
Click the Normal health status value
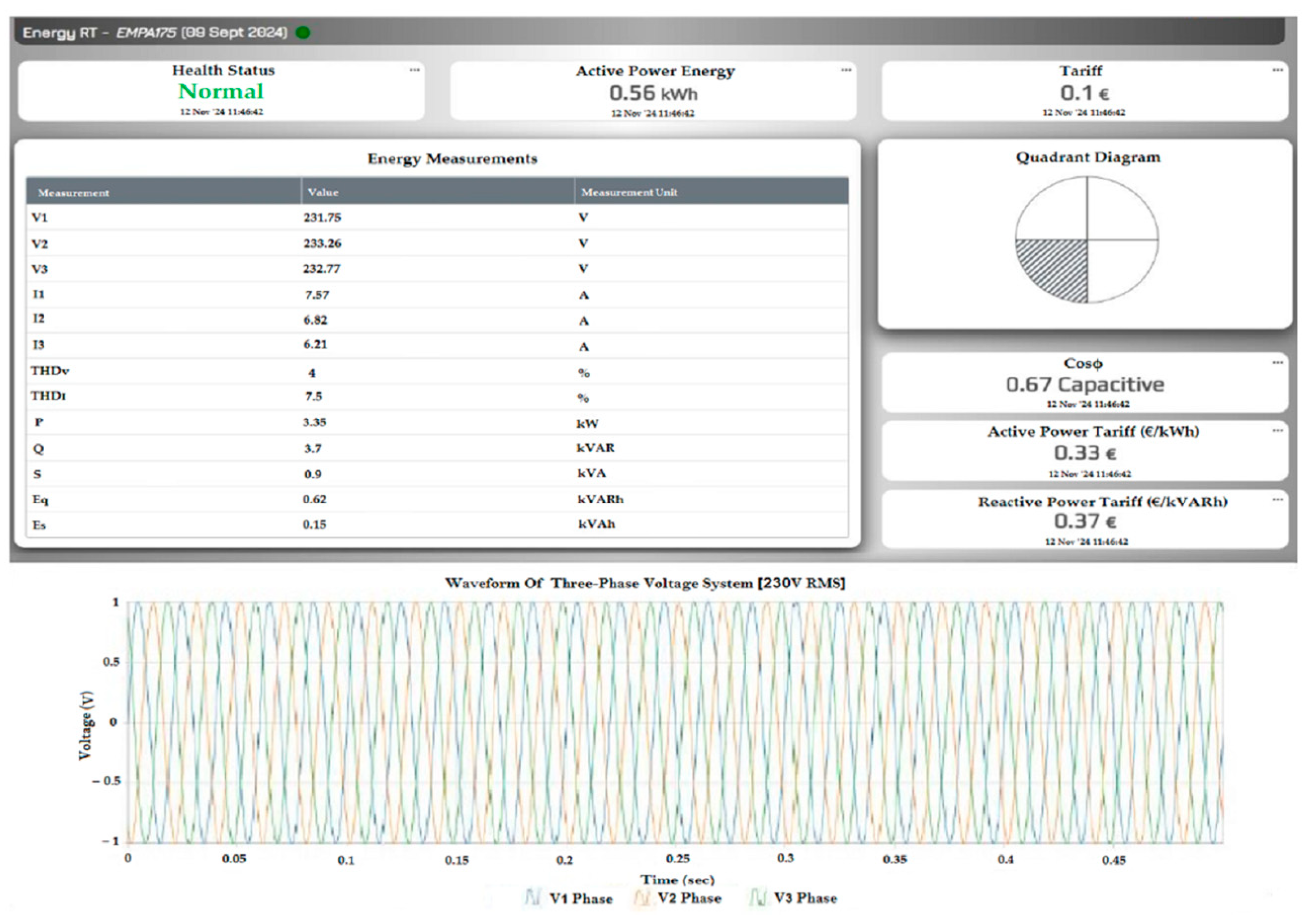(x=220, y=91)
